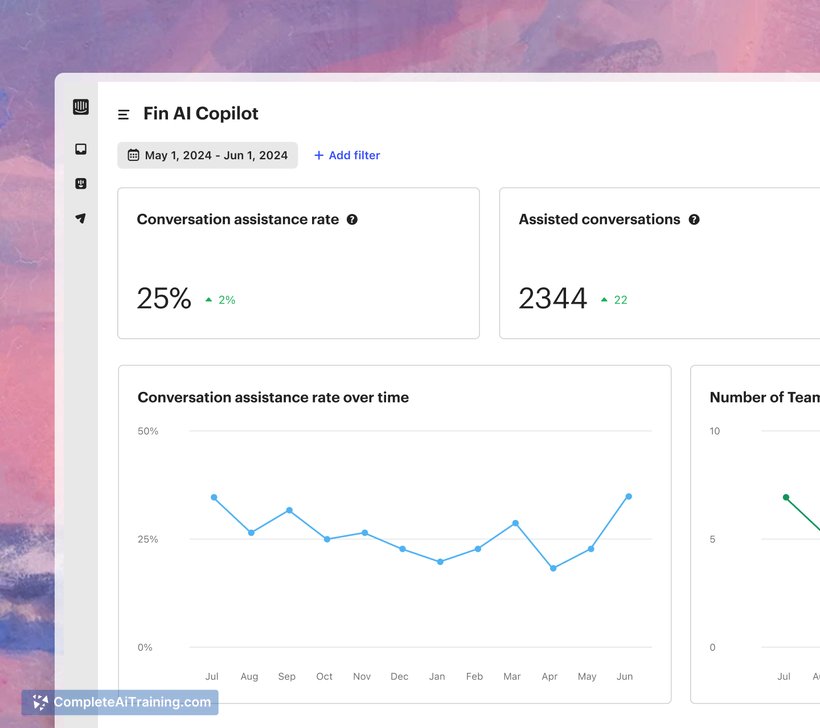
Task: Click the 25% y-axis label on the chart
Action: 147,539
